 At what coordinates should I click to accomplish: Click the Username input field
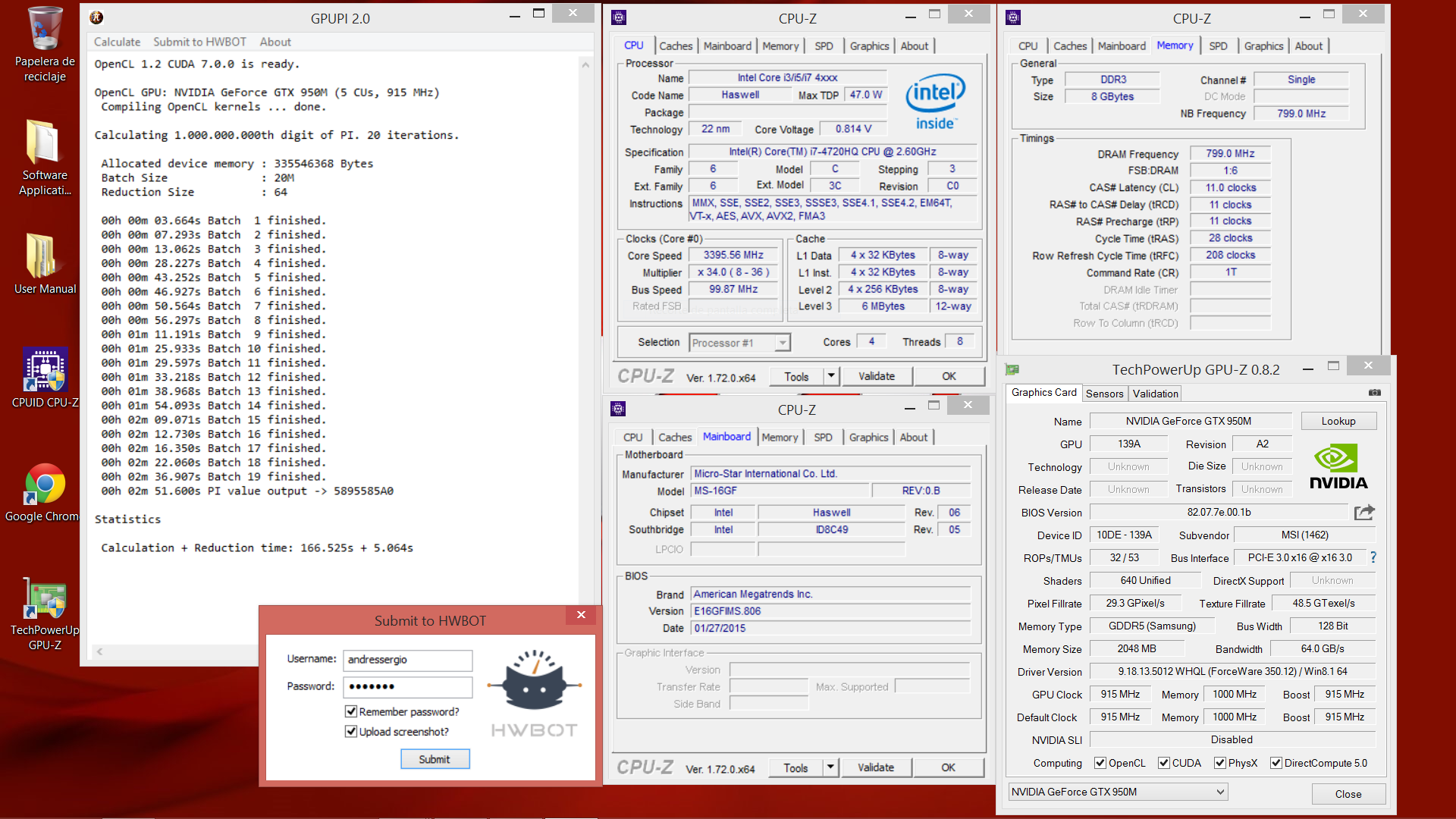[407, 660]
